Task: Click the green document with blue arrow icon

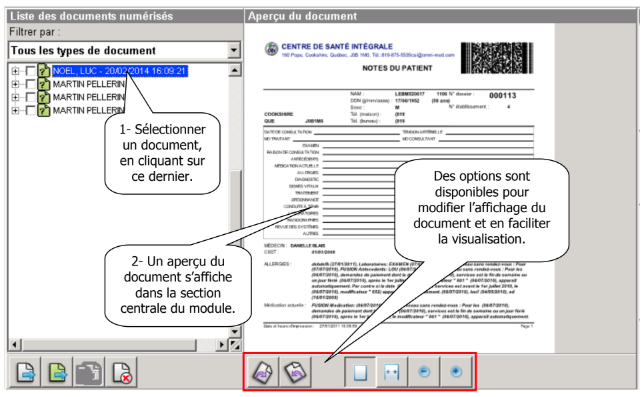Action: pos(57,372)
